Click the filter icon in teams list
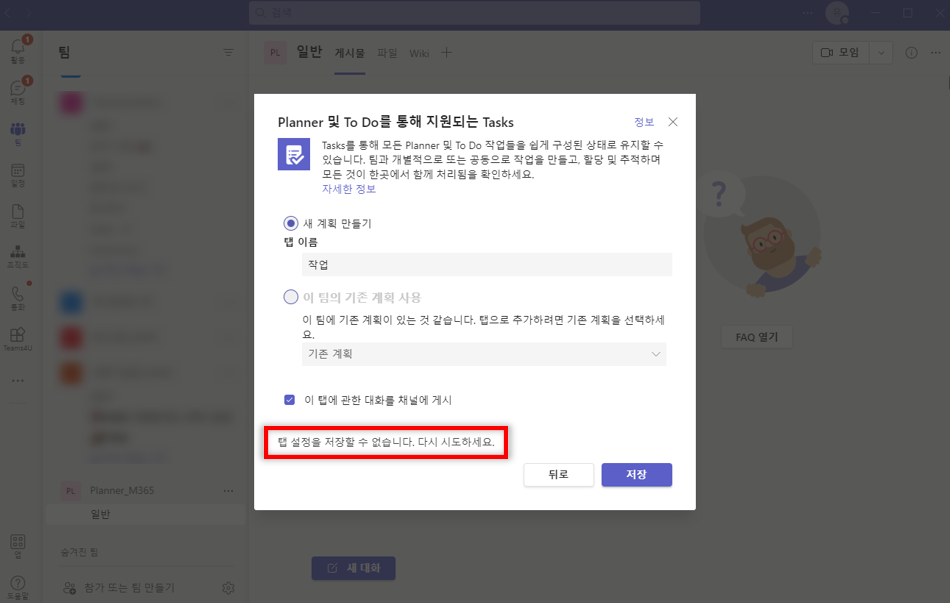The image size is (950, 603). coord(228,53)
